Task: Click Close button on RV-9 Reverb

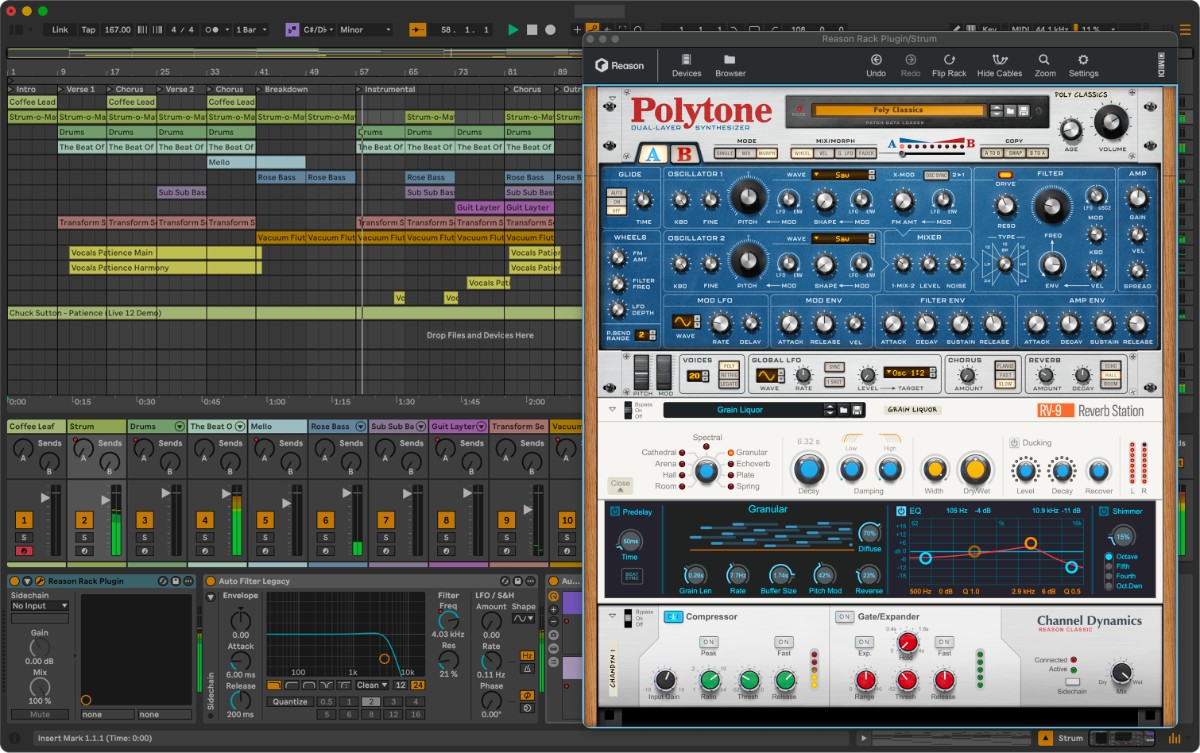Action: (620, 485)
